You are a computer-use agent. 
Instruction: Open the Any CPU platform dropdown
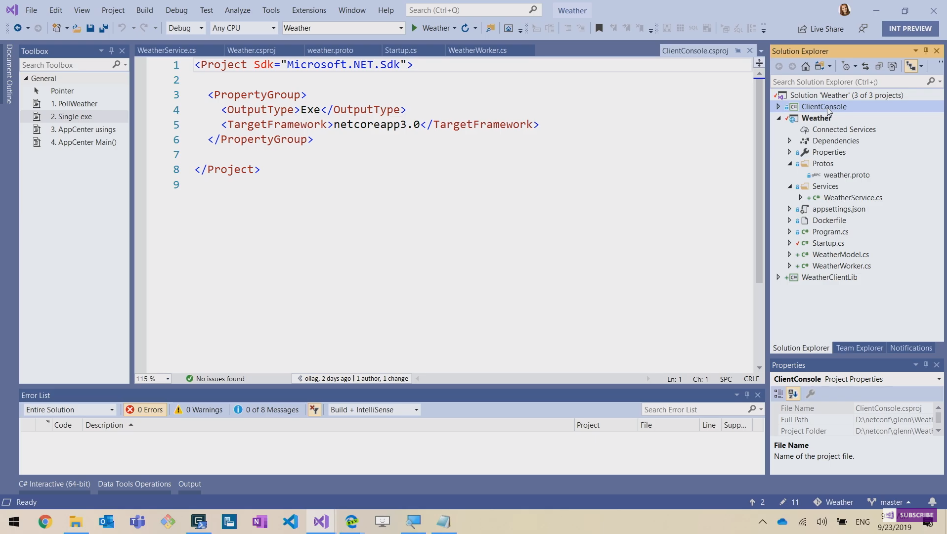tap(243, 28)
